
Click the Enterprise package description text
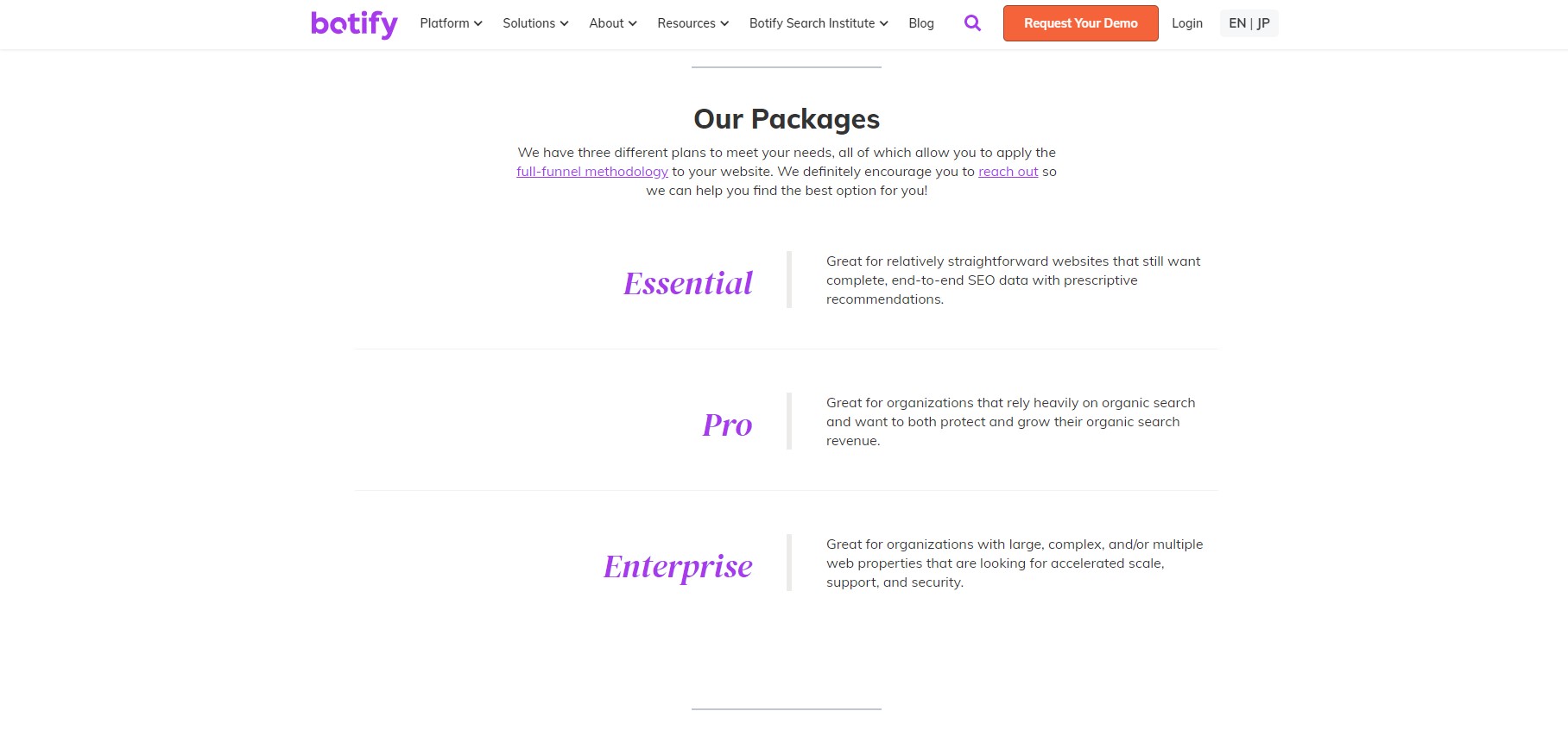1015,563
